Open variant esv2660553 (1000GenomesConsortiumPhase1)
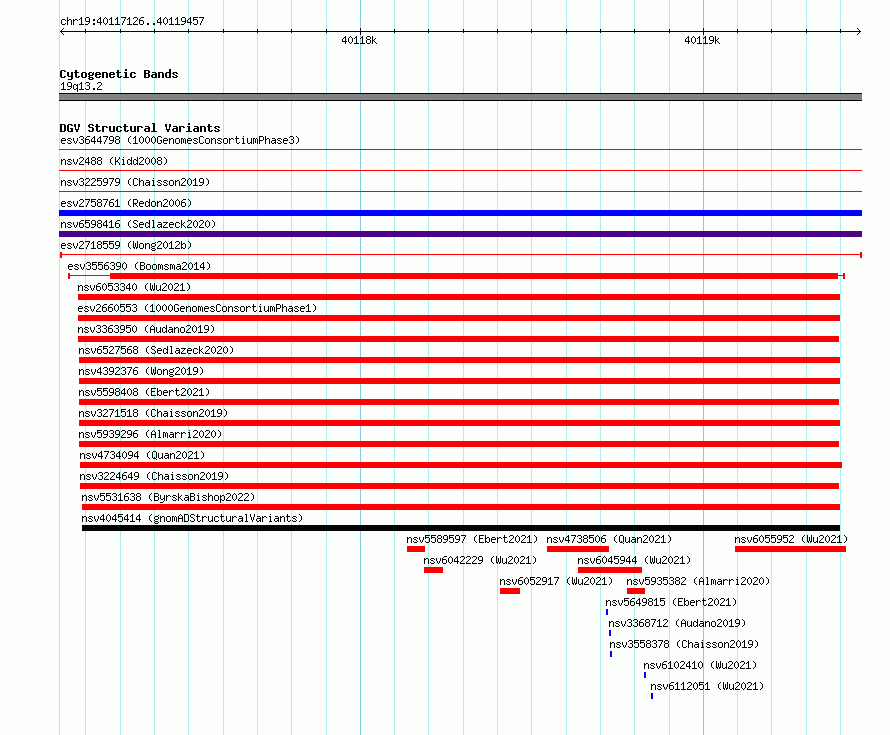Viewport: 890px width, 735px height. pyautogui.click(x=197, y=308)
